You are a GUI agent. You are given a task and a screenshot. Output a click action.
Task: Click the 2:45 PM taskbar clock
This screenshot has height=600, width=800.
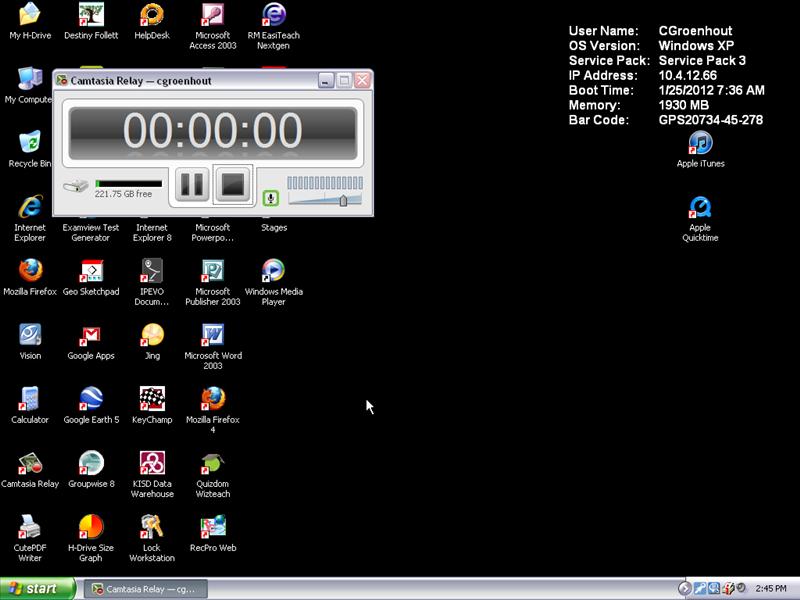[771, 589]
